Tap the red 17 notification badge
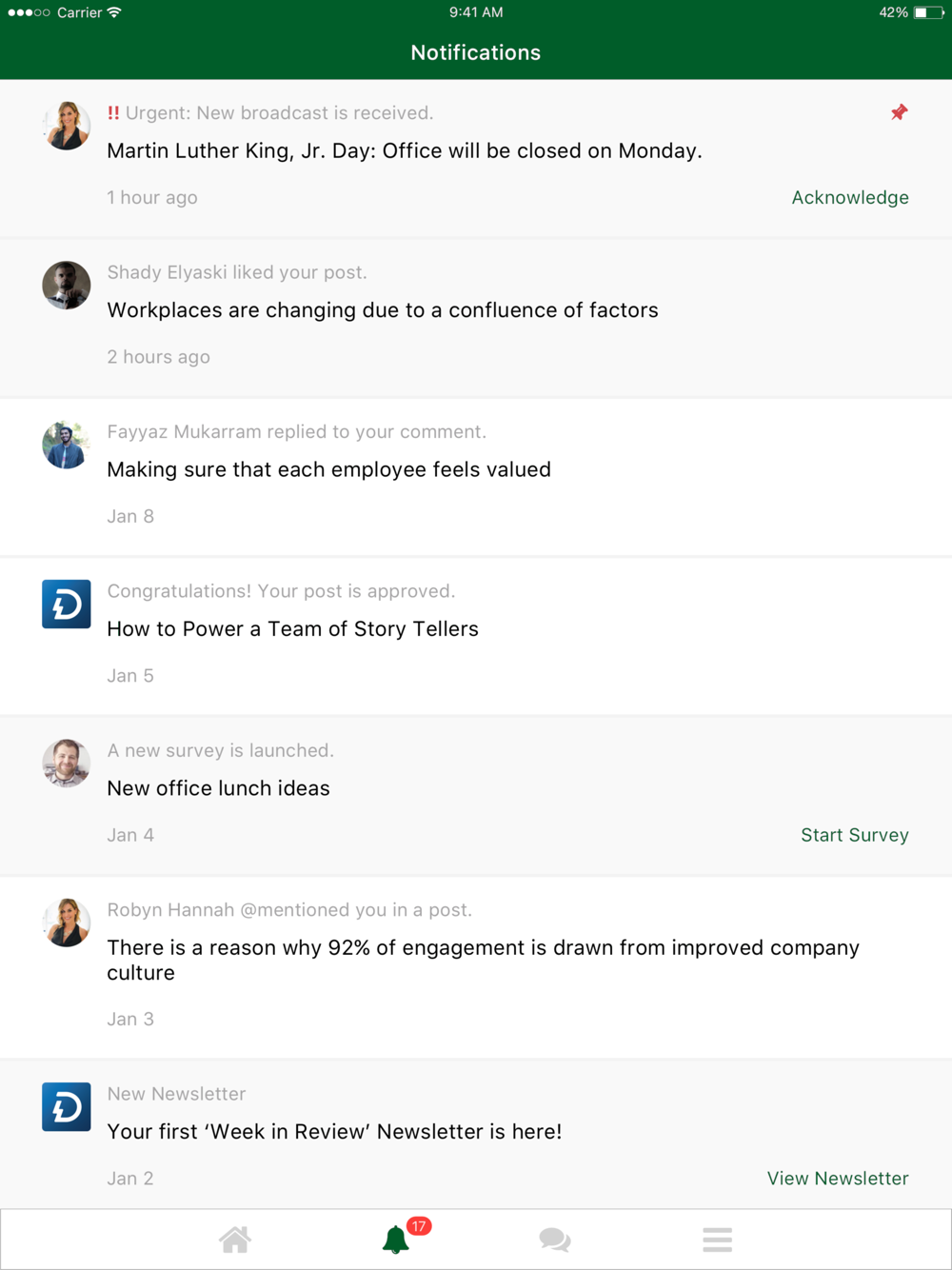The image size is (952, 1270). point(419,1226)
